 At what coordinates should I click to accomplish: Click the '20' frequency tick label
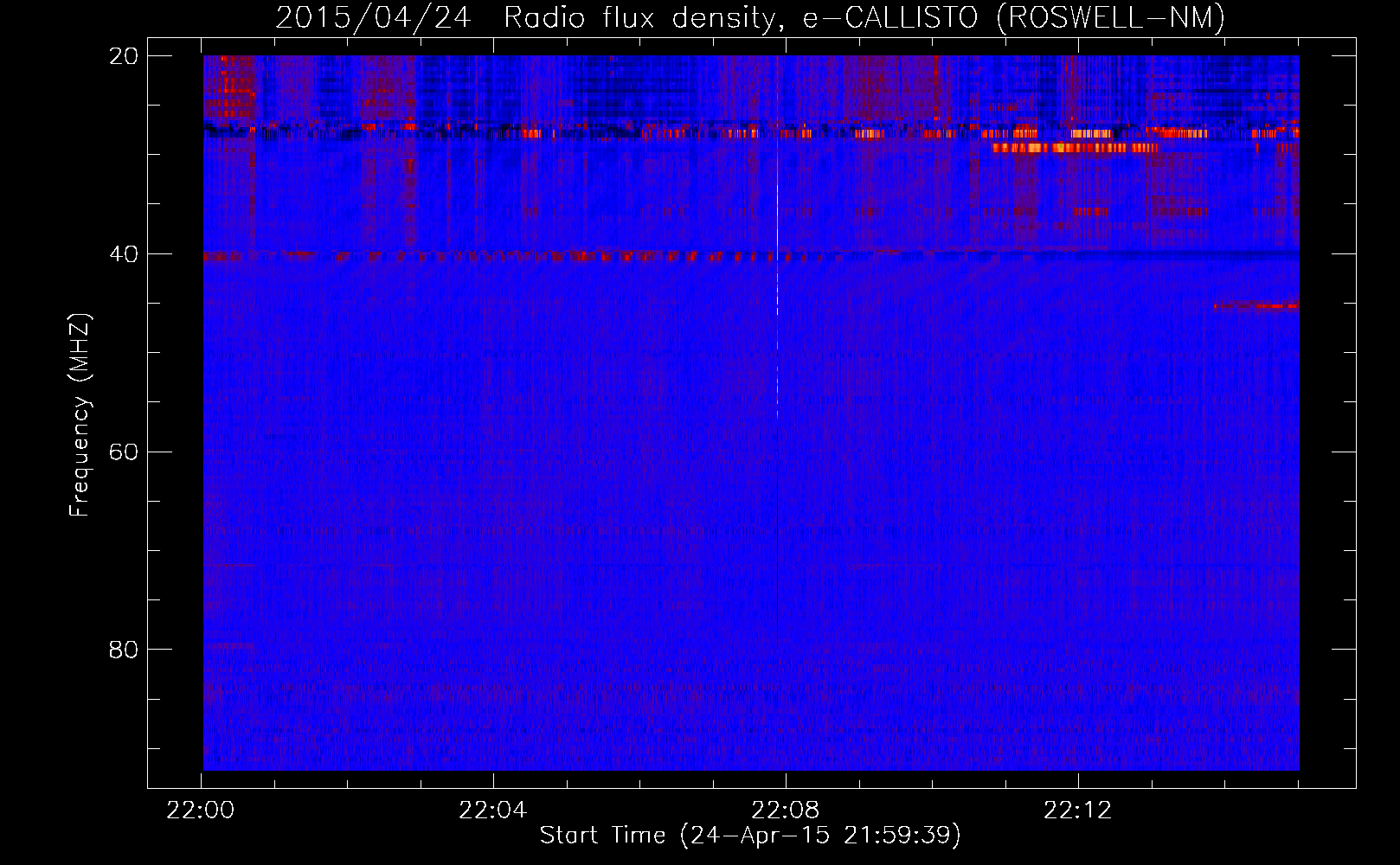point(124,56)
